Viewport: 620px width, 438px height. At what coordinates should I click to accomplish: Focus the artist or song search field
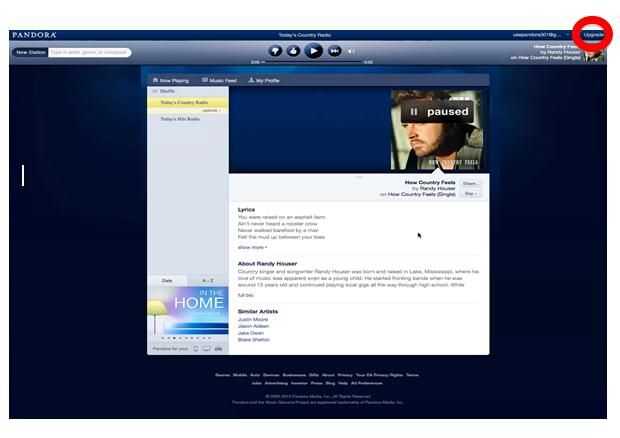(x=90, y=52)
